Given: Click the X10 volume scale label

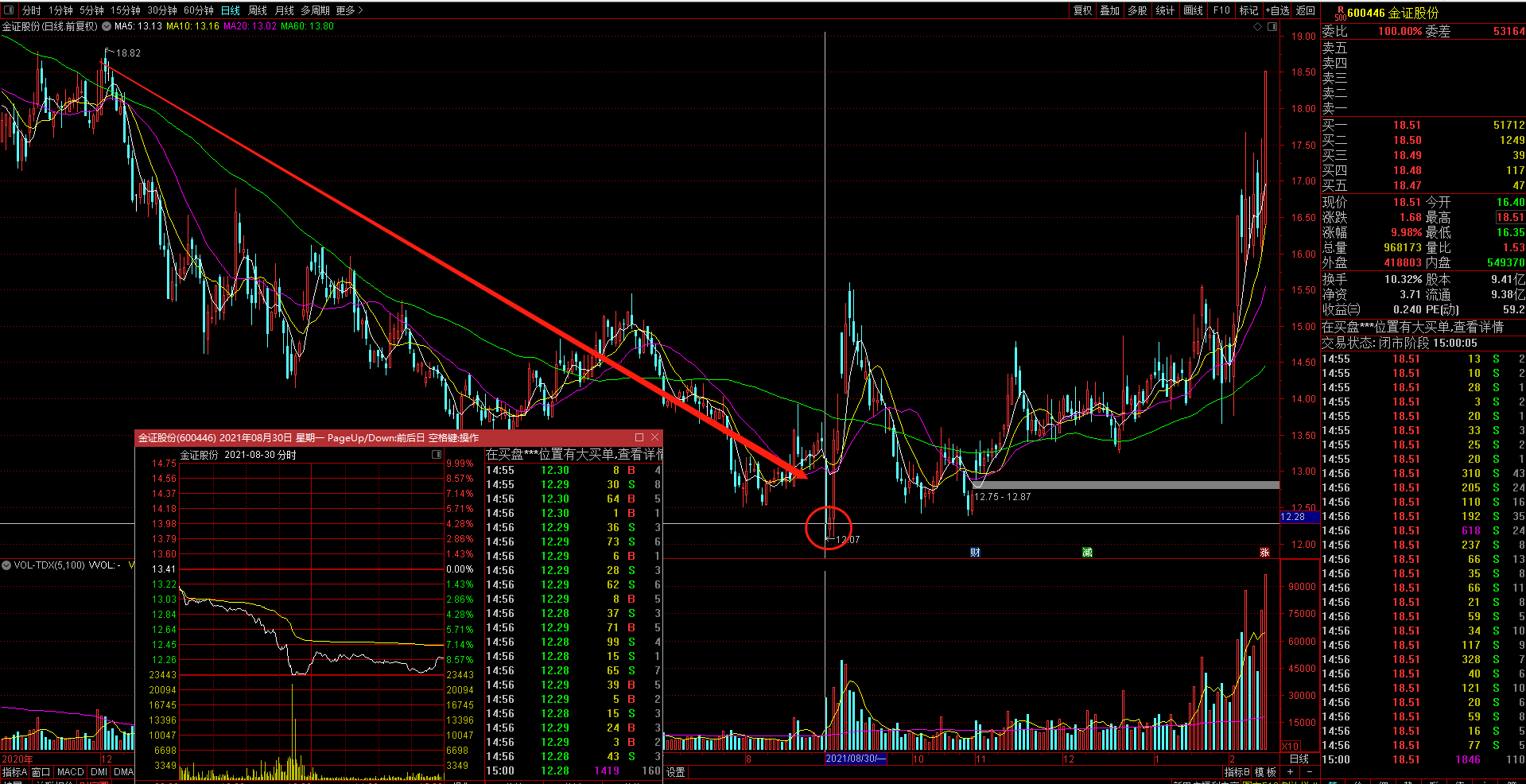Looking at the screenshot, I should 1291,747.
